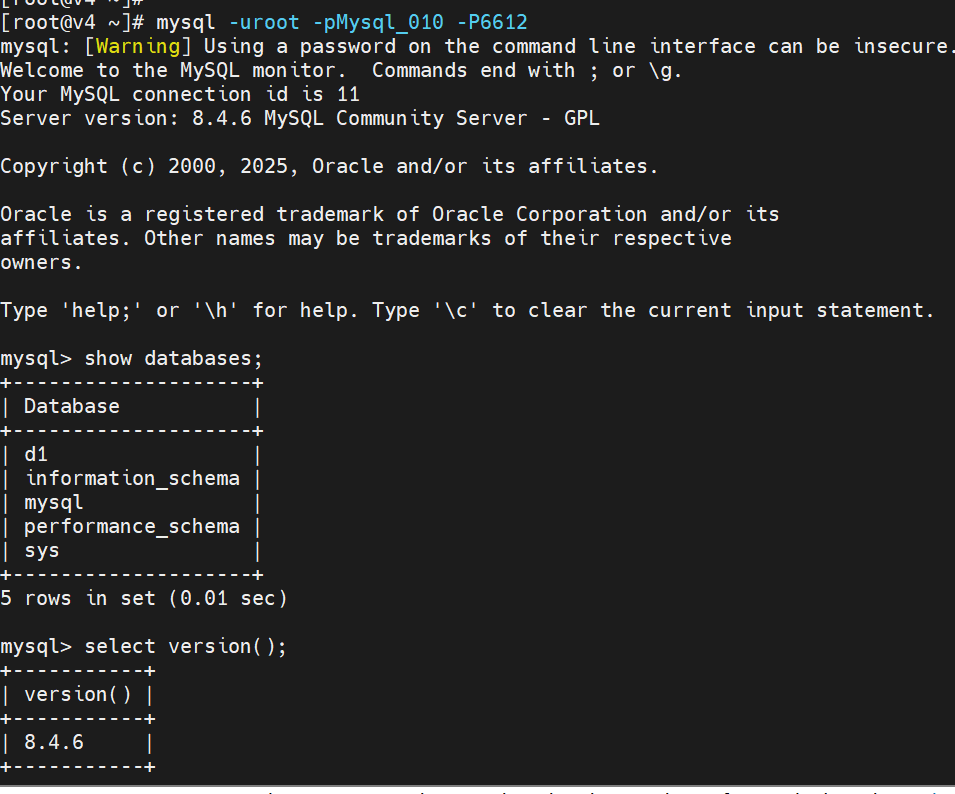Click the "show databases;" command text

coord(174,358)
